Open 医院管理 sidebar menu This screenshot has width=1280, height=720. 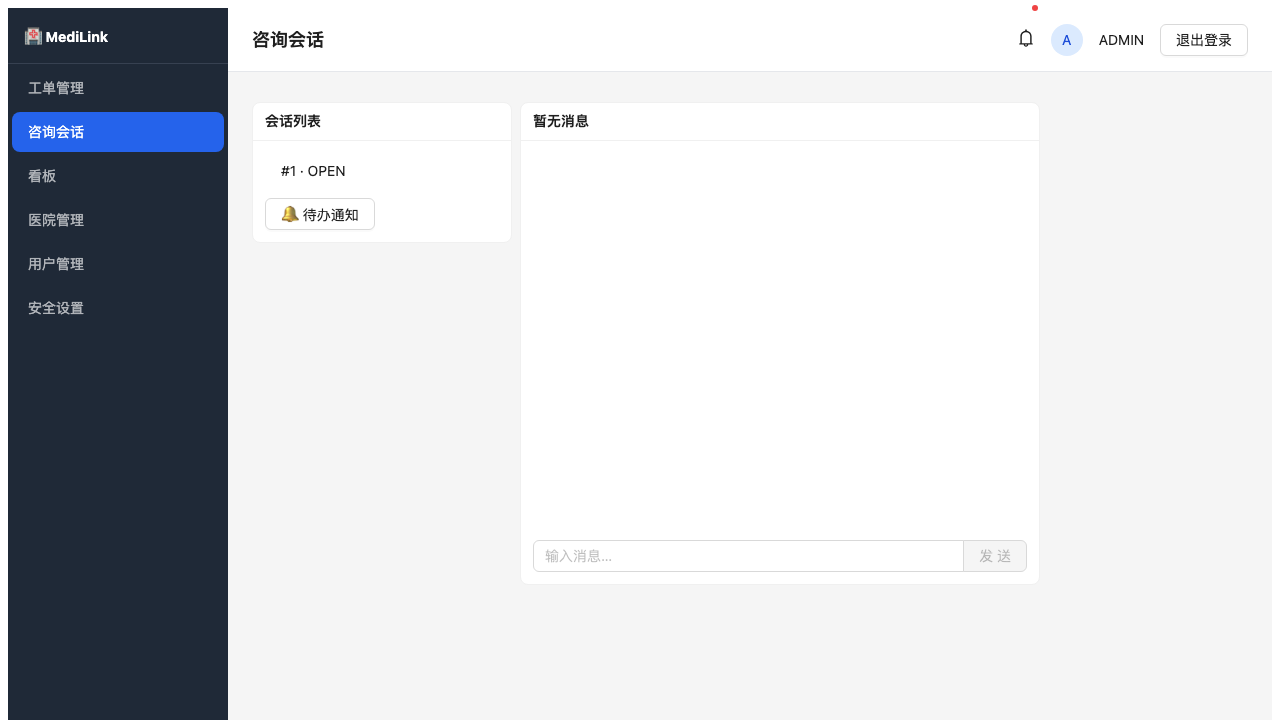pyautogui.click(x=118, y=220)
